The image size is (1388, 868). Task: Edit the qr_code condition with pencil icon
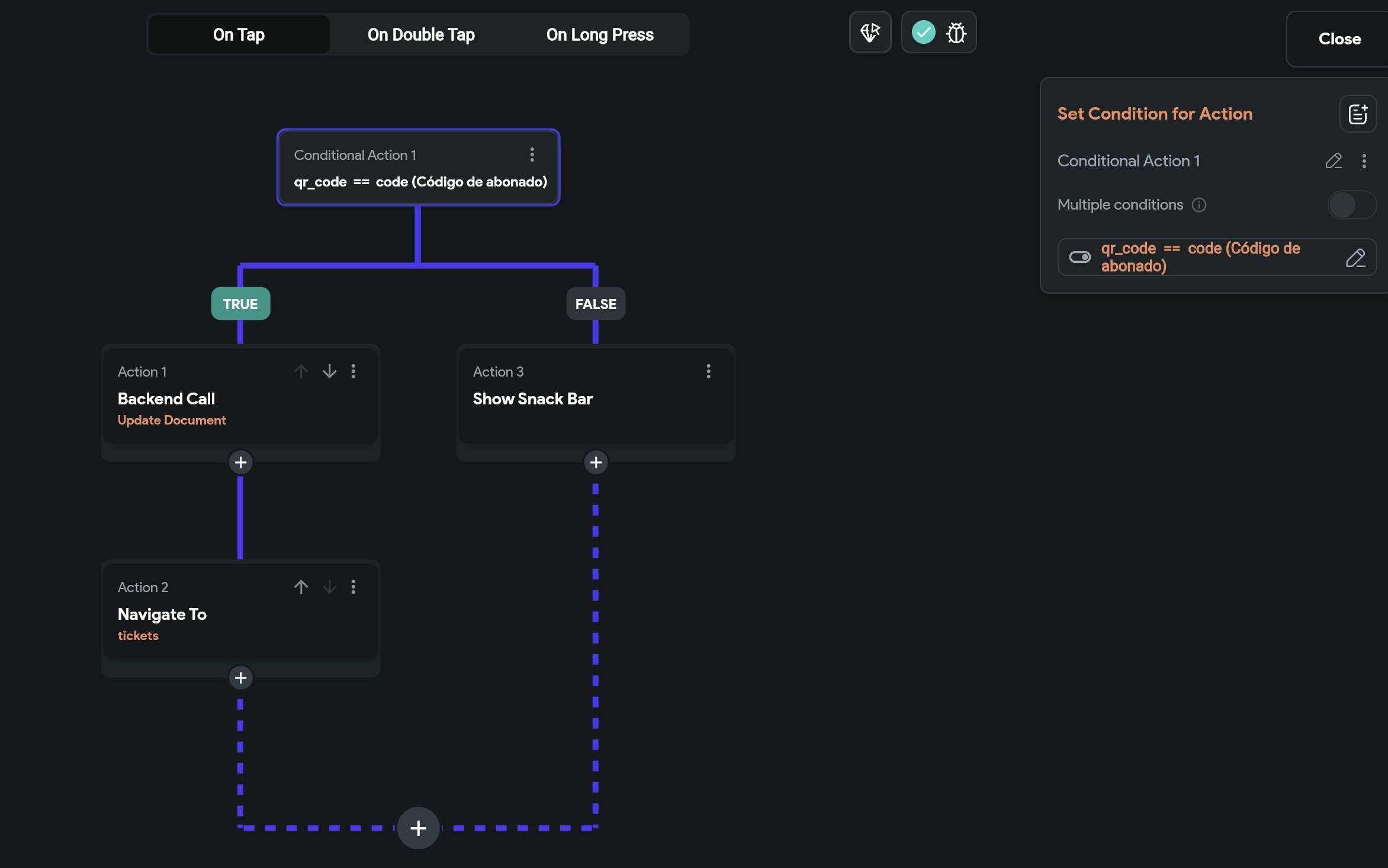[1355, 258]
